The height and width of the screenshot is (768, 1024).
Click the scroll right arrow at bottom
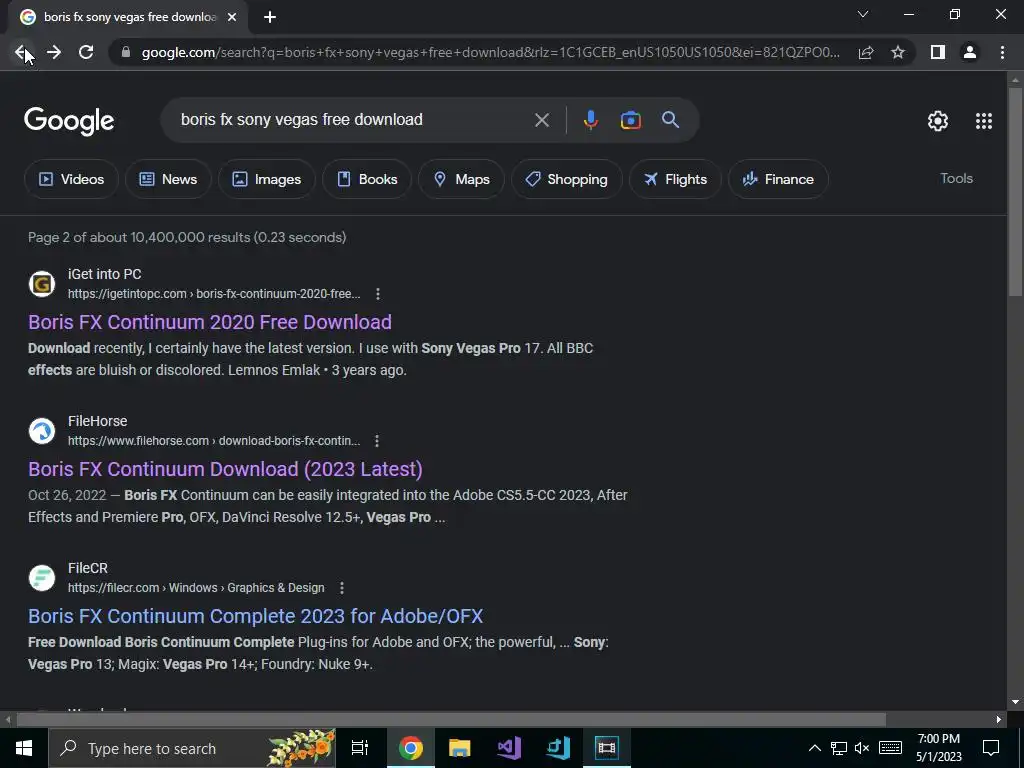(999, 720)
